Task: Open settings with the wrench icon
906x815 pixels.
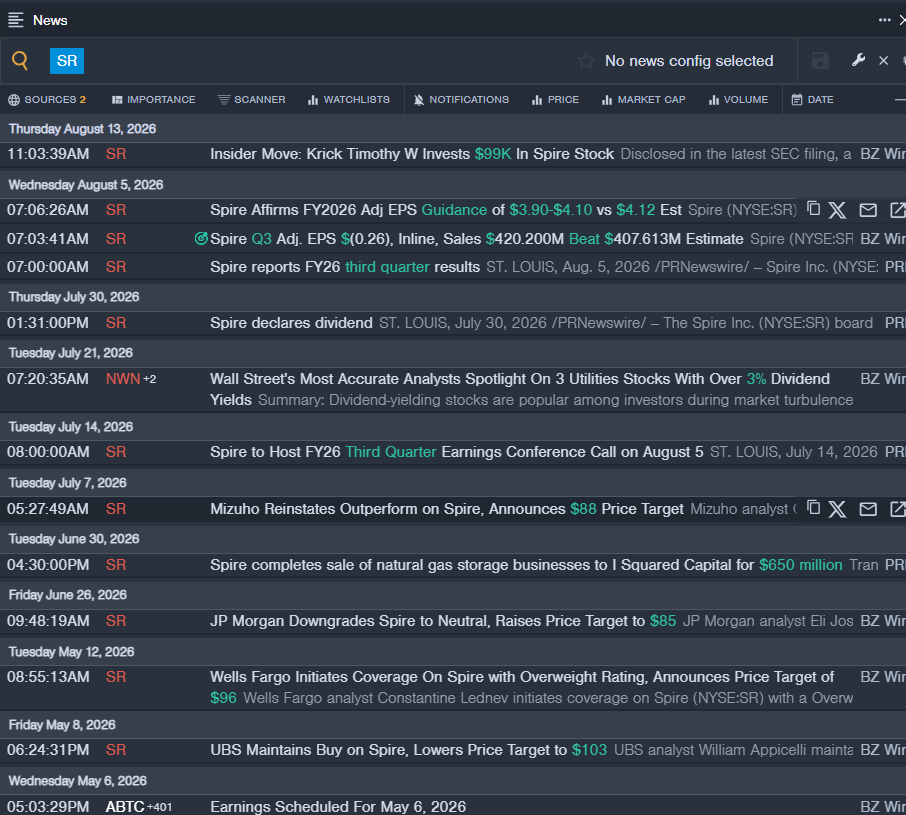Action: pos(859,60)
